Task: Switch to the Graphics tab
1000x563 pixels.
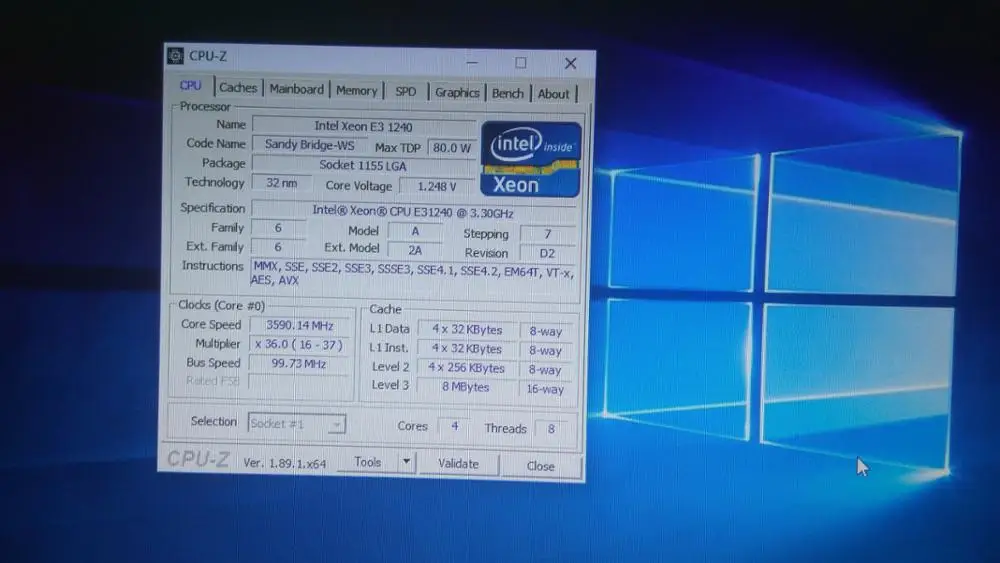Action: coord(457,93)
